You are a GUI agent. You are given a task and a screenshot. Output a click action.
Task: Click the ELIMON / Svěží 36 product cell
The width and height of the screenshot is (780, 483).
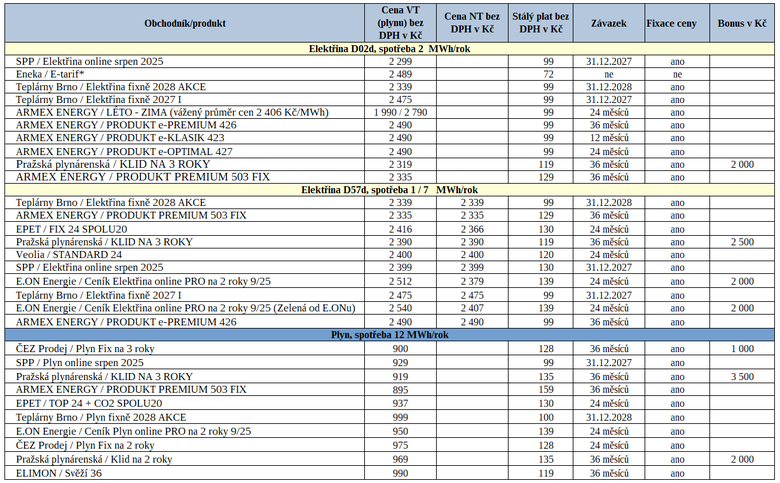pyautogui.click(x=62, y=472)
